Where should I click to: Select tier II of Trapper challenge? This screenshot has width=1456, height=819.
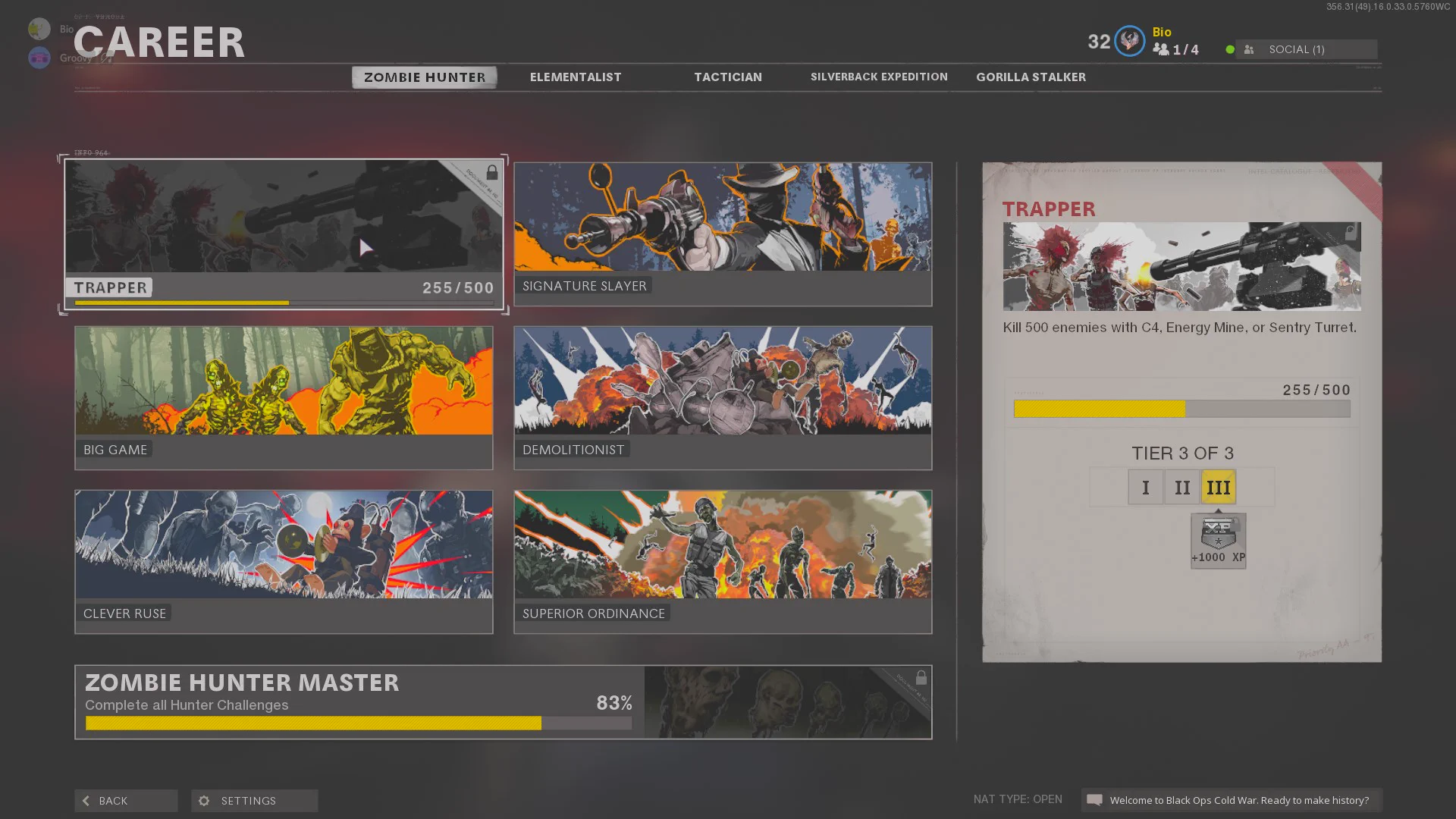(1181, 487)
